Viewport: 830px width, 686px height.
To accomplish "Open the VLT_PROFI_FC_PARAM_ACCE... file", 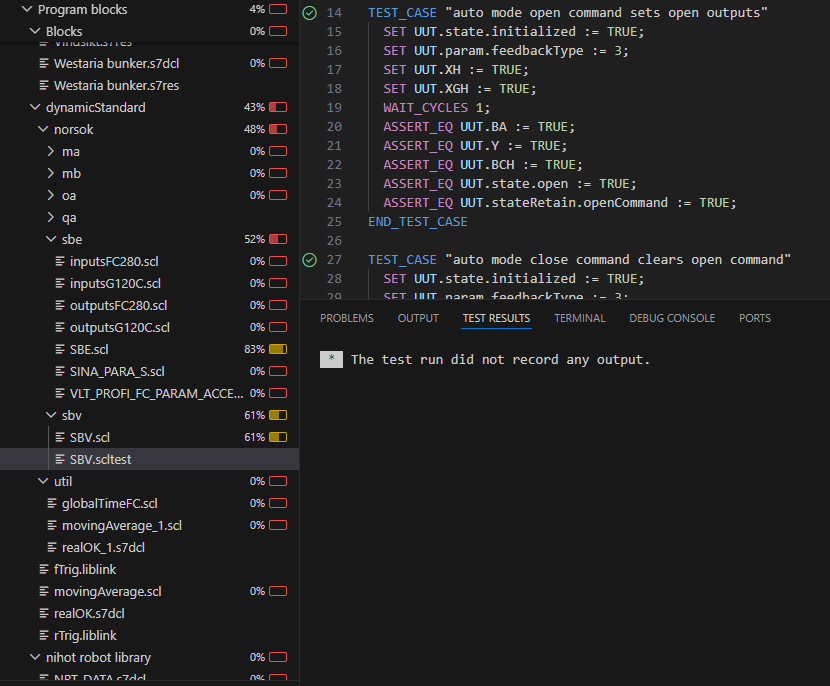I will click(x=157, y=393).
